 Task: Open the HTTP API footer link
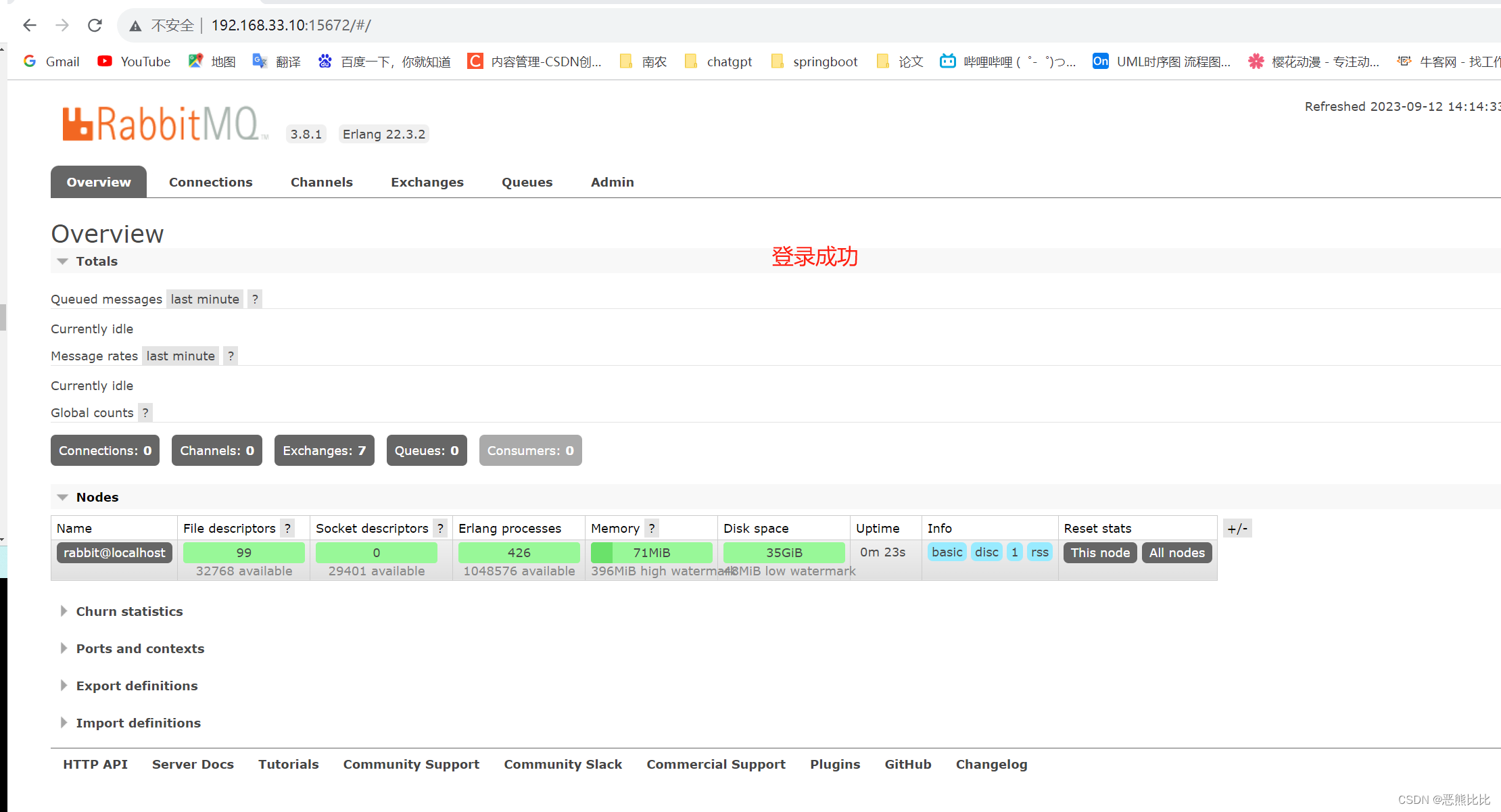95,764
